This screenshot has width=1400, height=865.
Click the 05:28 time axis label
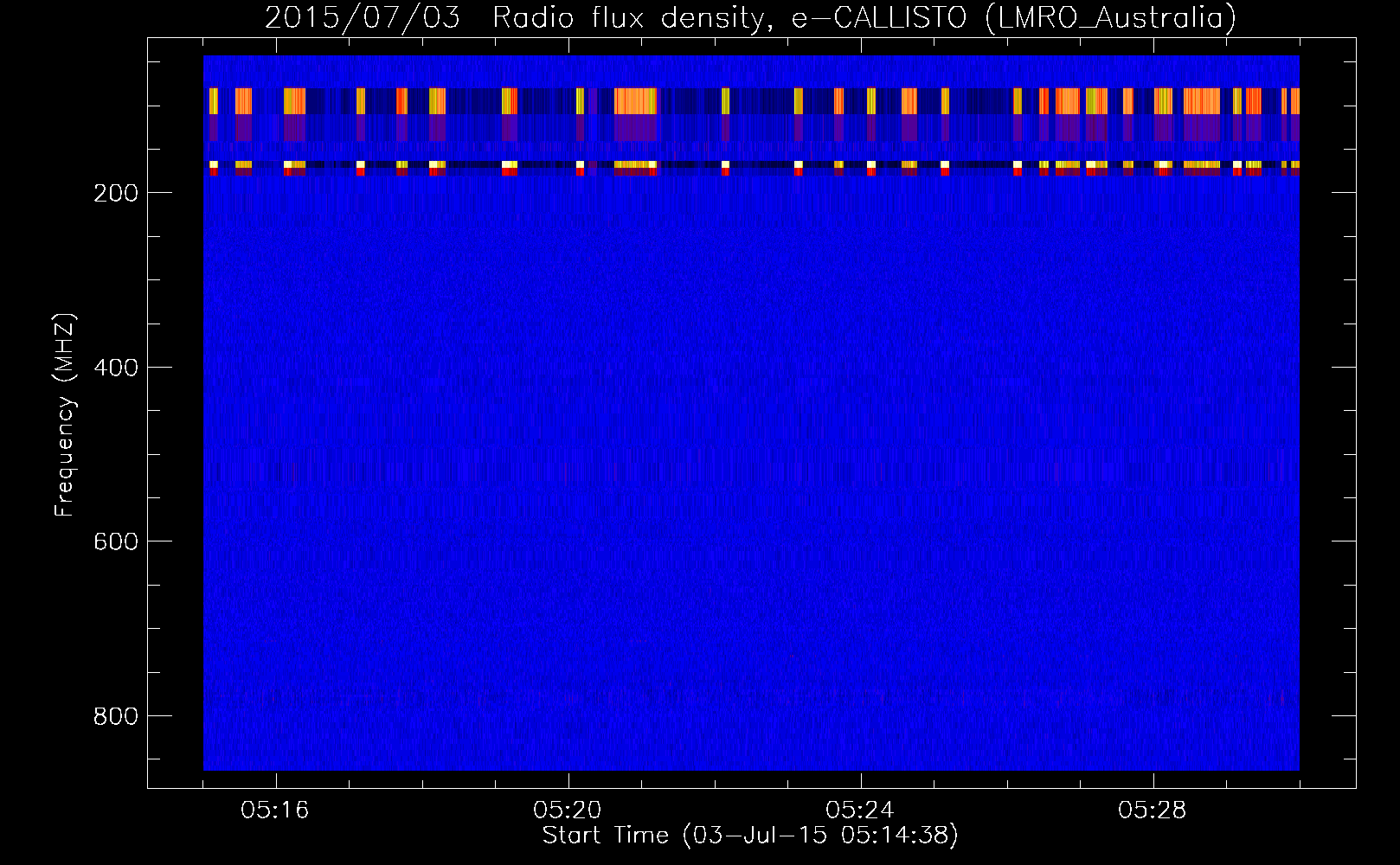tap(1153, 811)
